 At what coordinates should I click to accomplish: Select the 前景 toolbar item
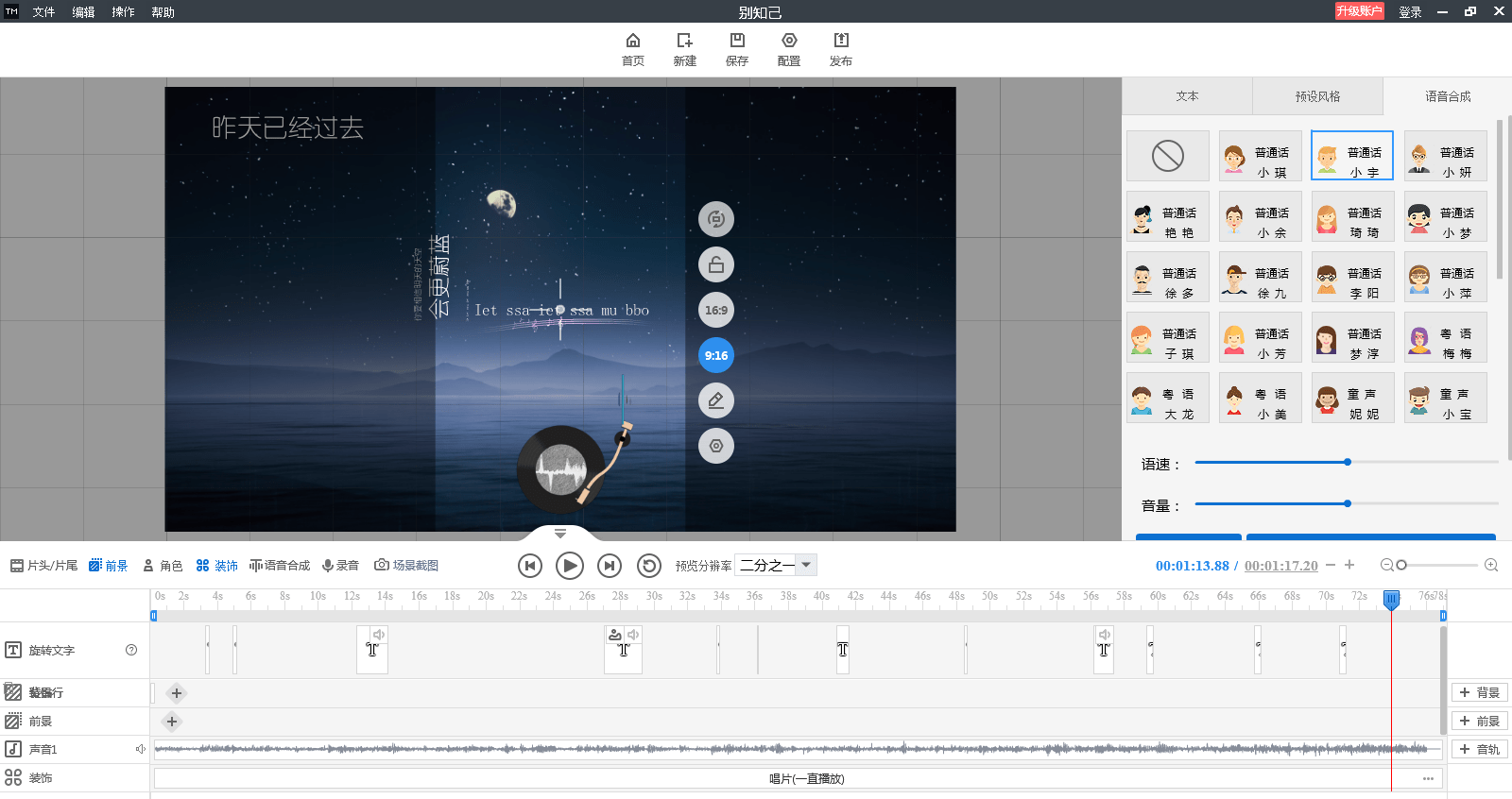coord(108,565)
